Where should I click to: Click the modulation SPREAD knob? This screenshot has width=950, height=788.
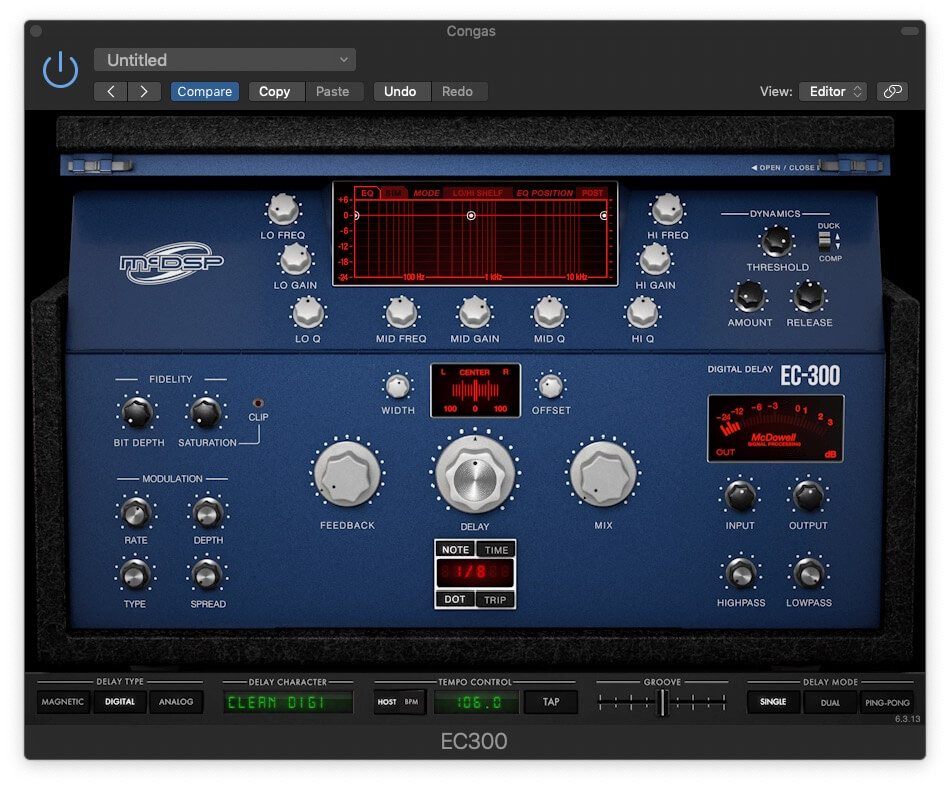[x=207, y=575]
